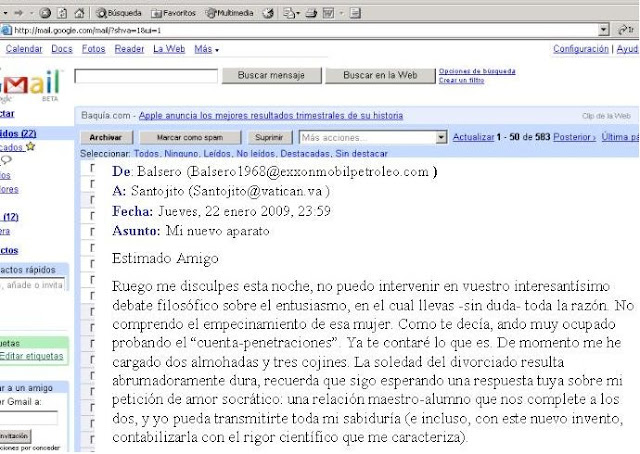640x454 pixels.
Task: Click Buscar en la Web button
Action: [x=380, y=76]
